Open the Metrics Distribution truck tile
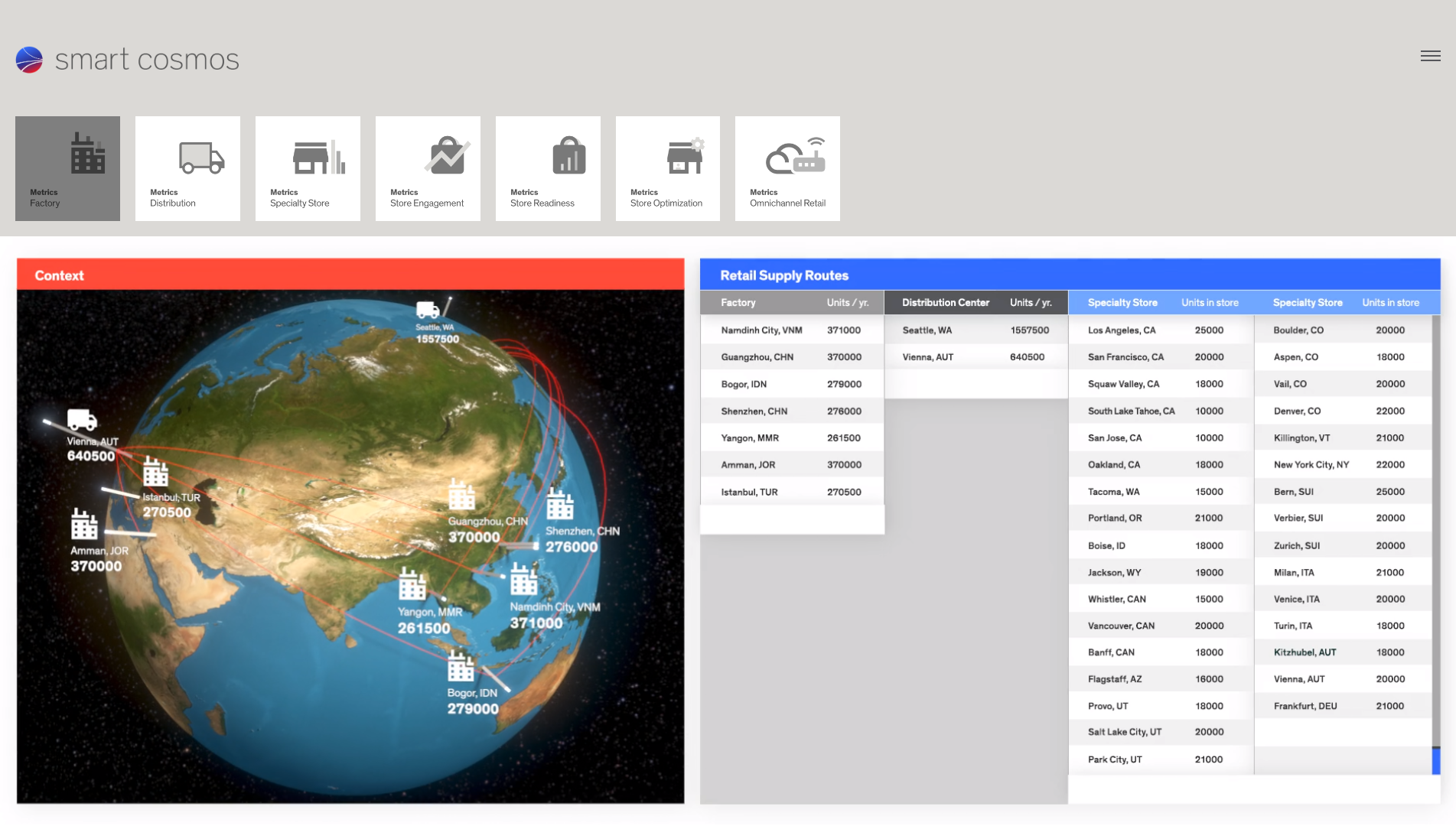1456x826 pixels. [187, 168]
